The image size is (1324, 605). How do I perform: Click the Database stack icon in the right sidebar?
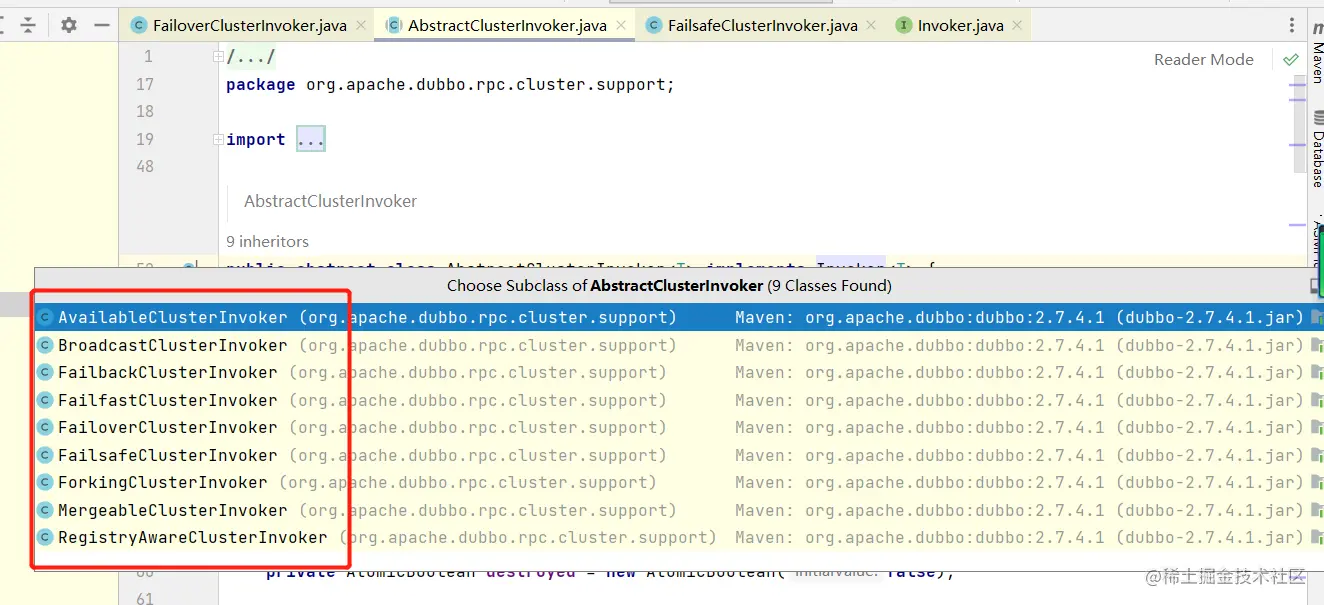(1318, 117)
